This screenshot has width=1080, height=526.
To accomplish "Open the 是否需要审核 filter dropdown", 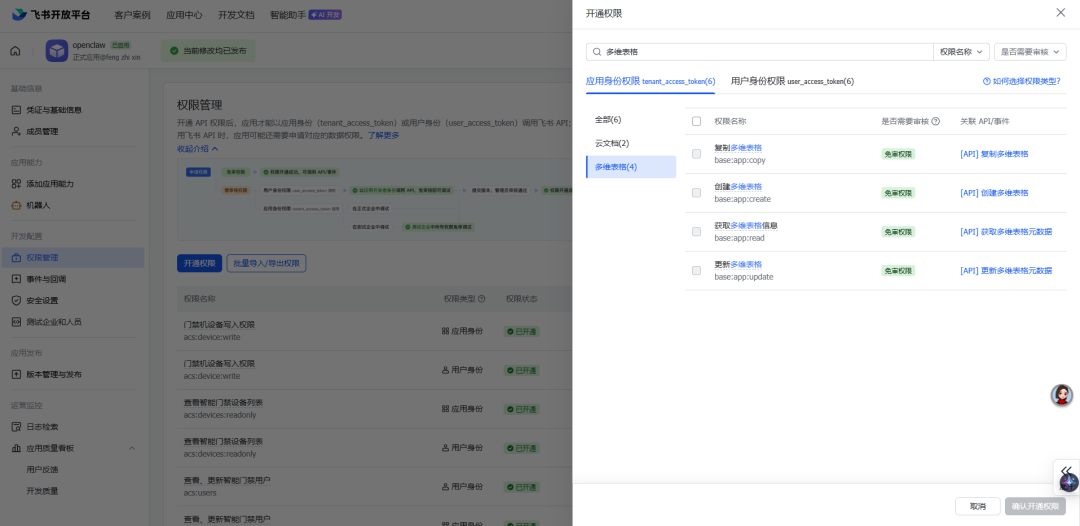I will click(x=1030, y=52).
